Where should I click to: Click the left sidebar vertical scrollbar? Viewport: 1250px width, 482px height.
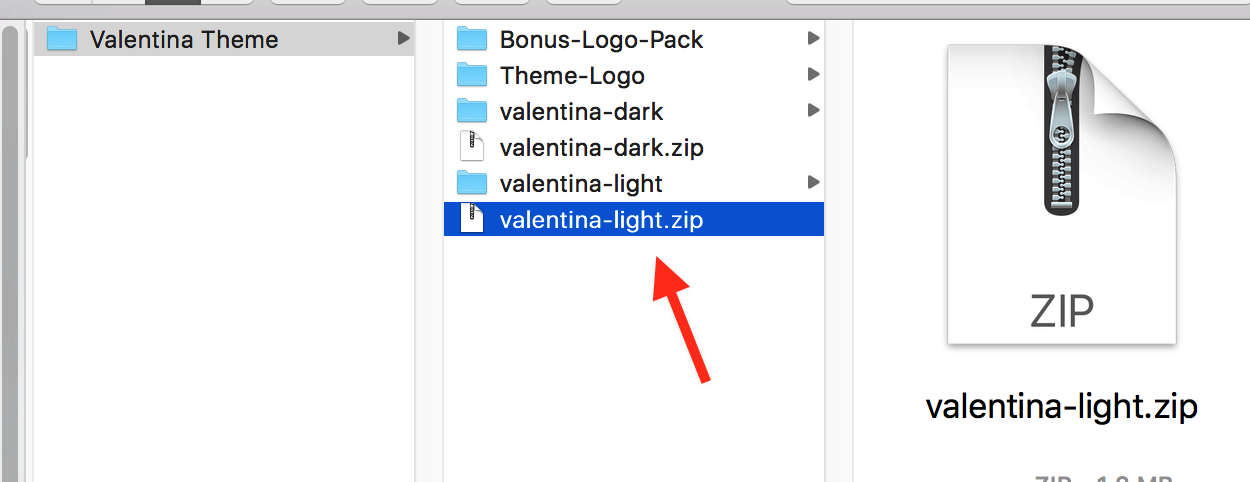click(11, 250)
